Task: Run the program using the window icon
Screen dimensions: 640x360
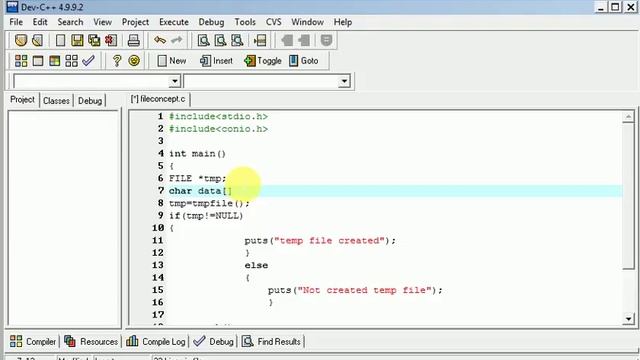Action: click(x=38, y=61)
